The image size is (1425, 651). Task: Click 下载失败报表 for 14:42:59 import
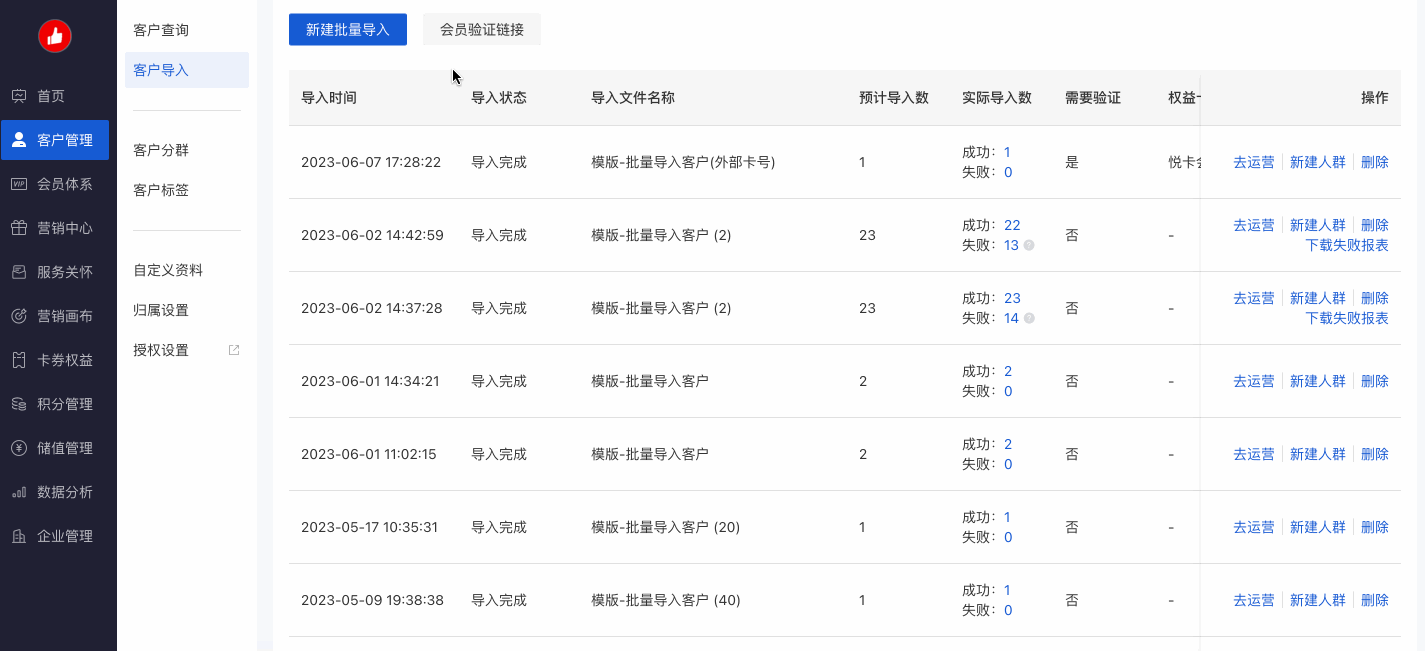point(1347,245)
